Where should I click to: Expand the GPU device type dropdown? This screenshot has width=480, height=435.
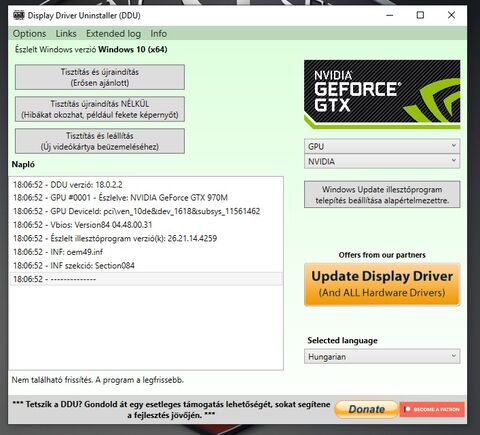pos(382,146)
